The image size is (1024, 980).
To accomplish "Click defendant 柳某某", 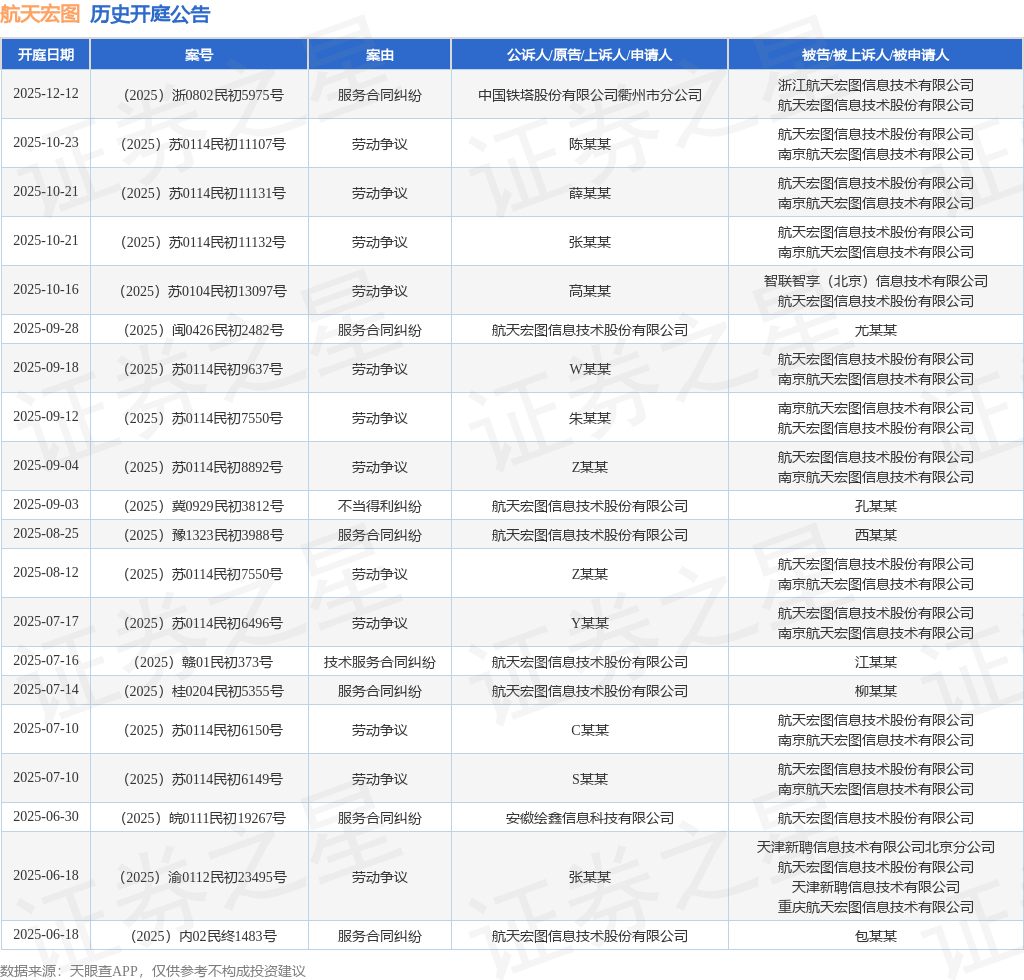I will pos(876,691).
